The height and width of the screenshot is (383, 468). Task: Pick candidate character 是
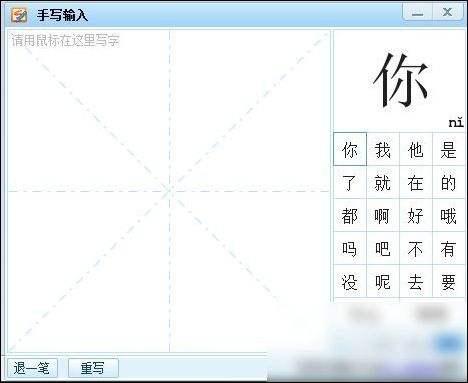448,149
